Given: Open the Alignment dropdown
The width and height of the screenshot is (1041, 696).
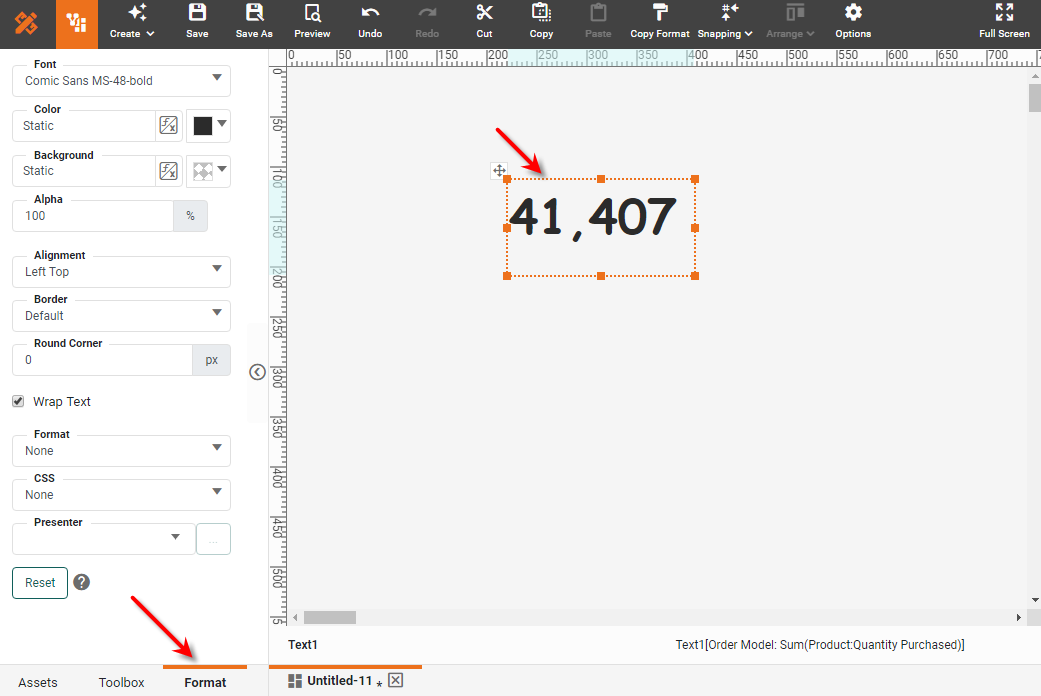Looking at the screenshot, I should 120,271.
